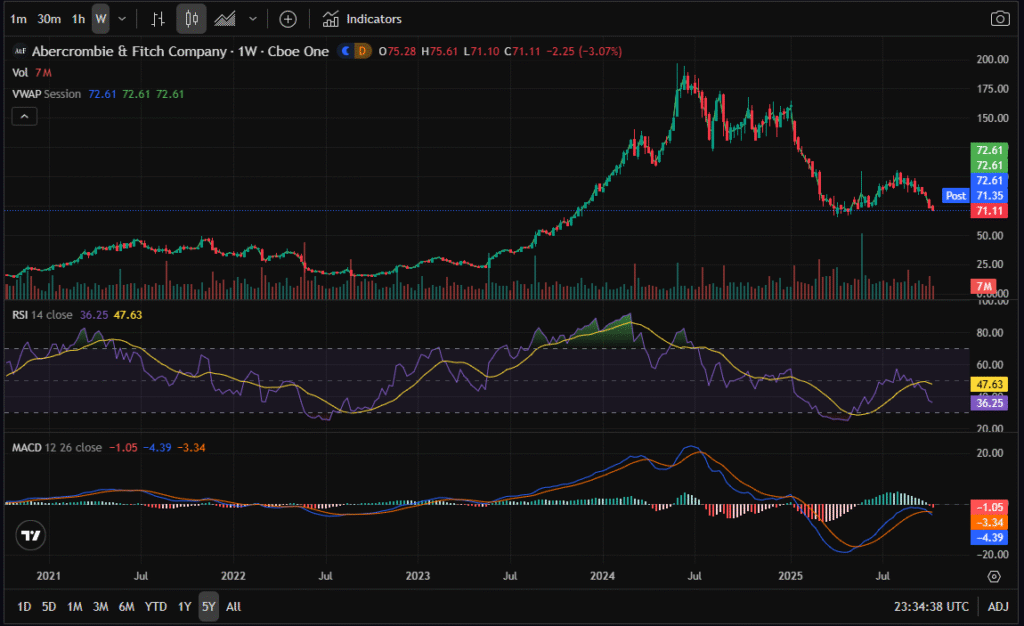Toggle ADJ adjusted data setting

(x=998, y=606)
